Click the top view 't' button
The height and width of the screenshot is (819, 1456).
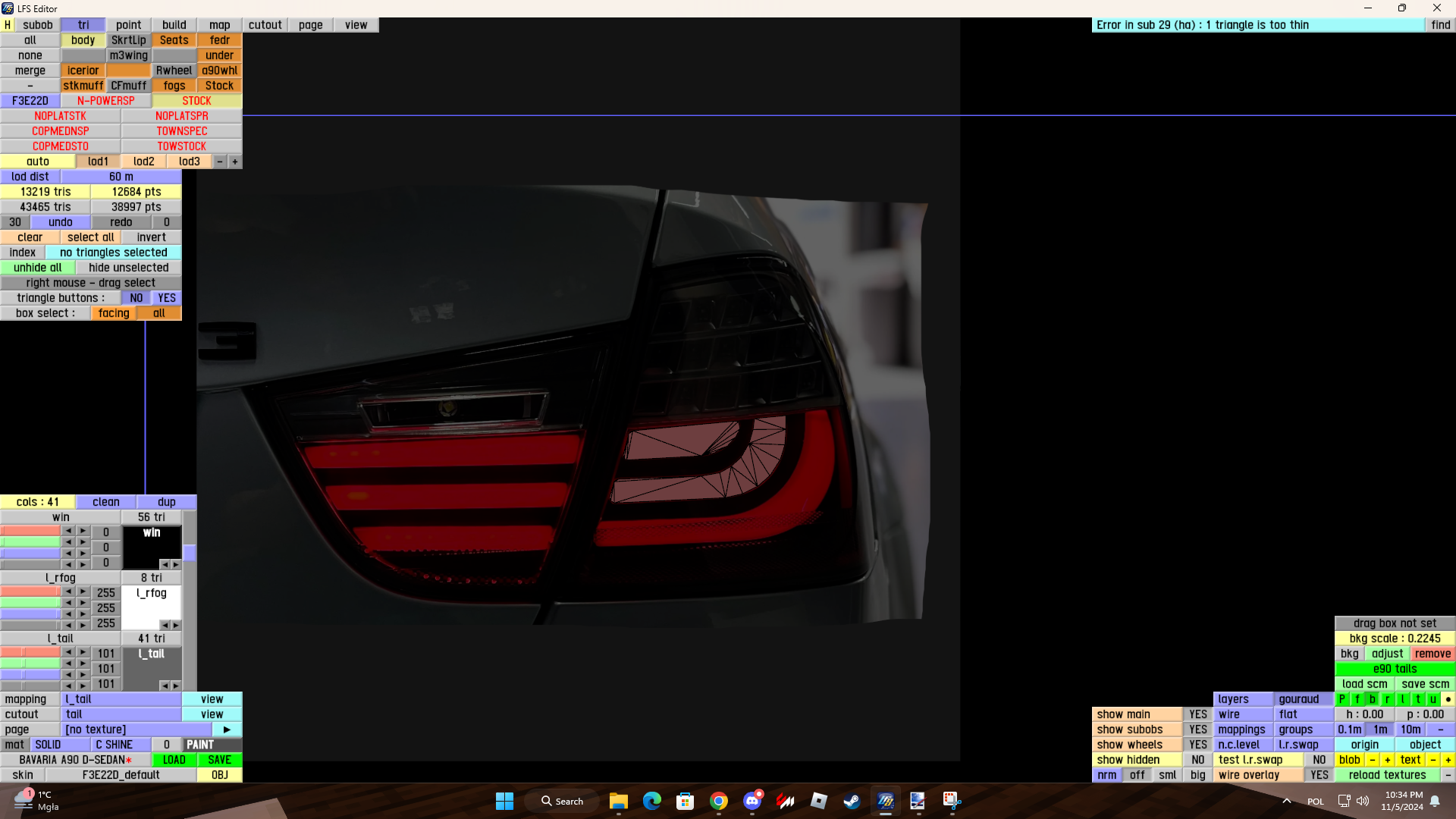(1417, 699)
